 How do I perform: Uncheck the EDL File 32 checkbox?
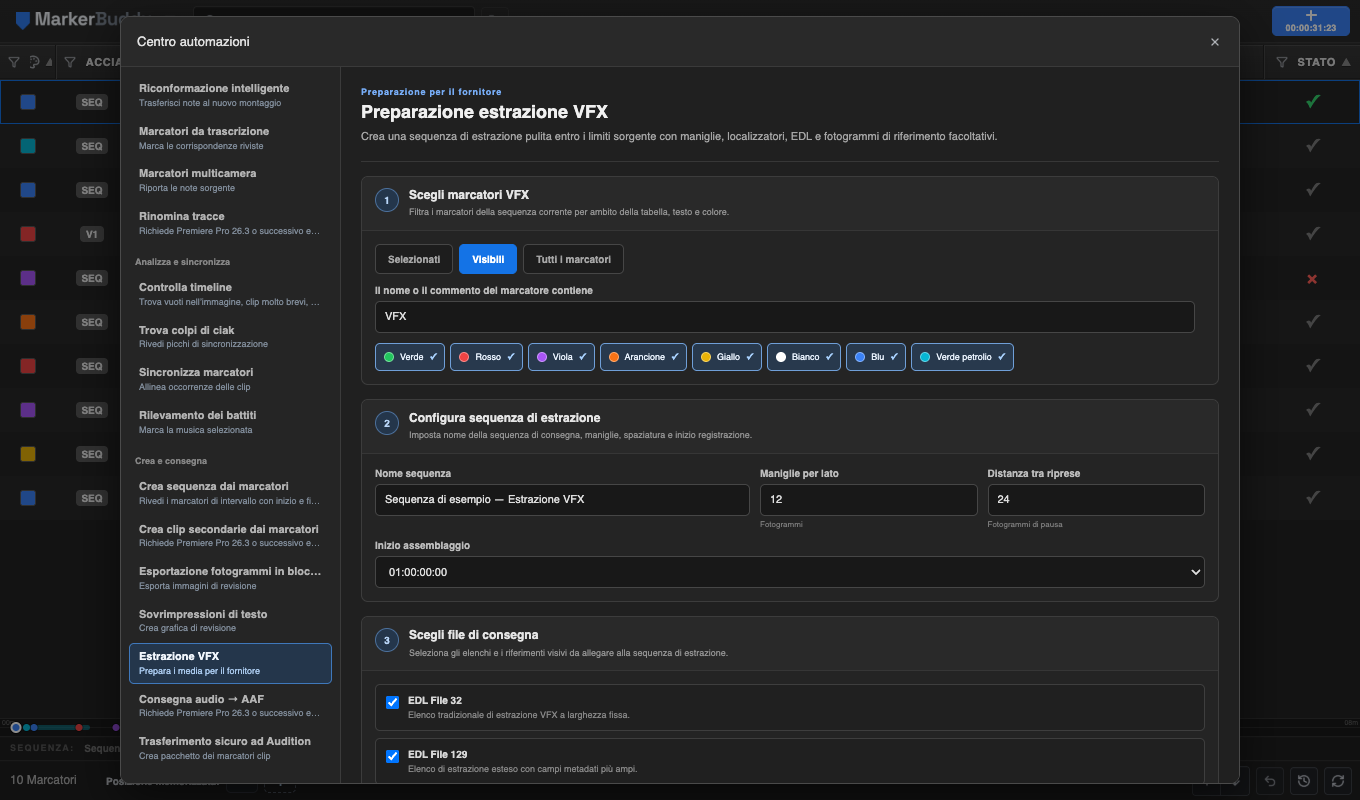393,702
